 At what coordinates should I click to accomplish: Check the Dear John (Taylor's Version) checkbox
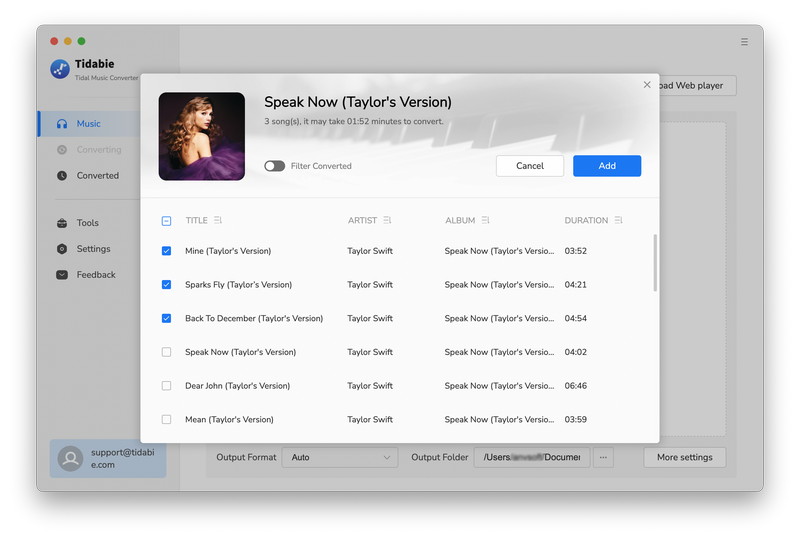point(166,386)
